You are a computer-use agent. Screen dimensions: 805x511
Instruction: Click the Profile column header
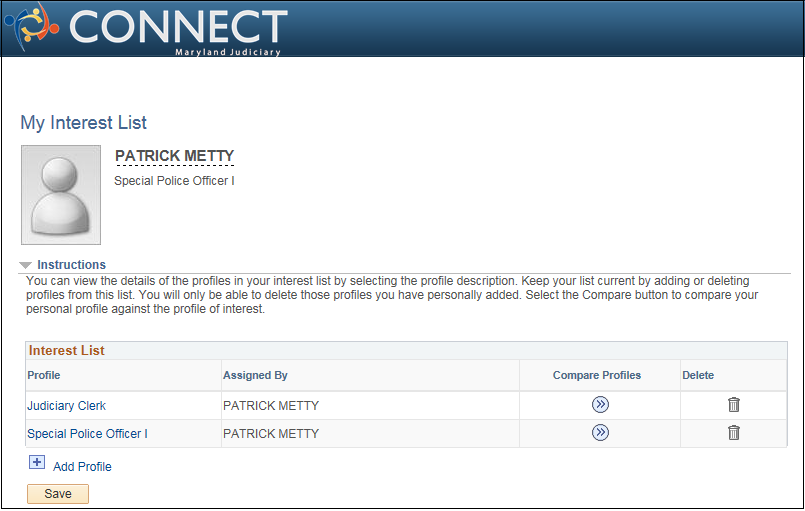44,375
